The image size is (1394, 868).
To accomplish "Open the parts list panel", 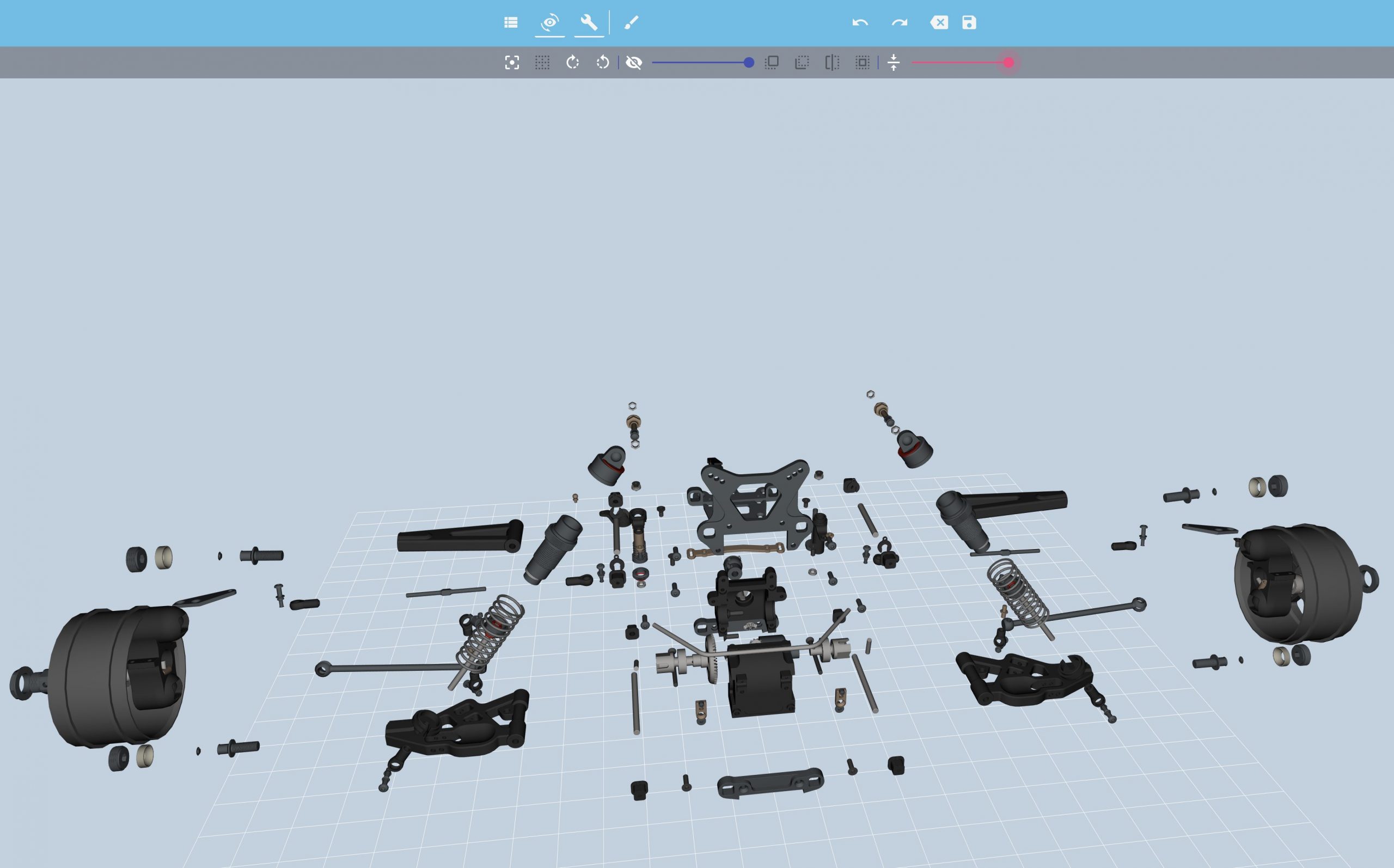I will click(x=511, y=22).
